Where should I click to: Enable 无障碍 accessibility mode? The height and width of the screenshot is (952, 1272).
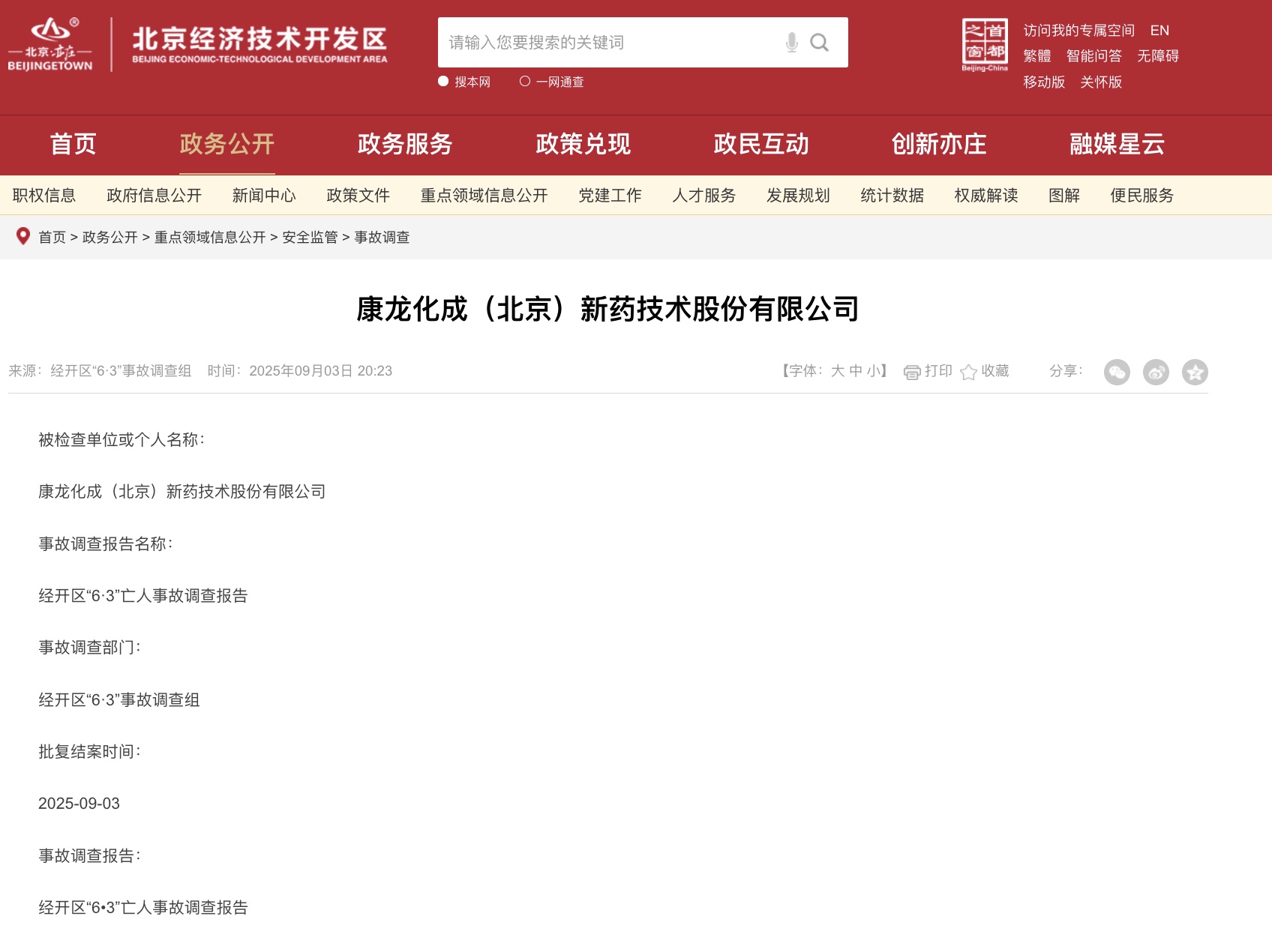coord(1158,56)
